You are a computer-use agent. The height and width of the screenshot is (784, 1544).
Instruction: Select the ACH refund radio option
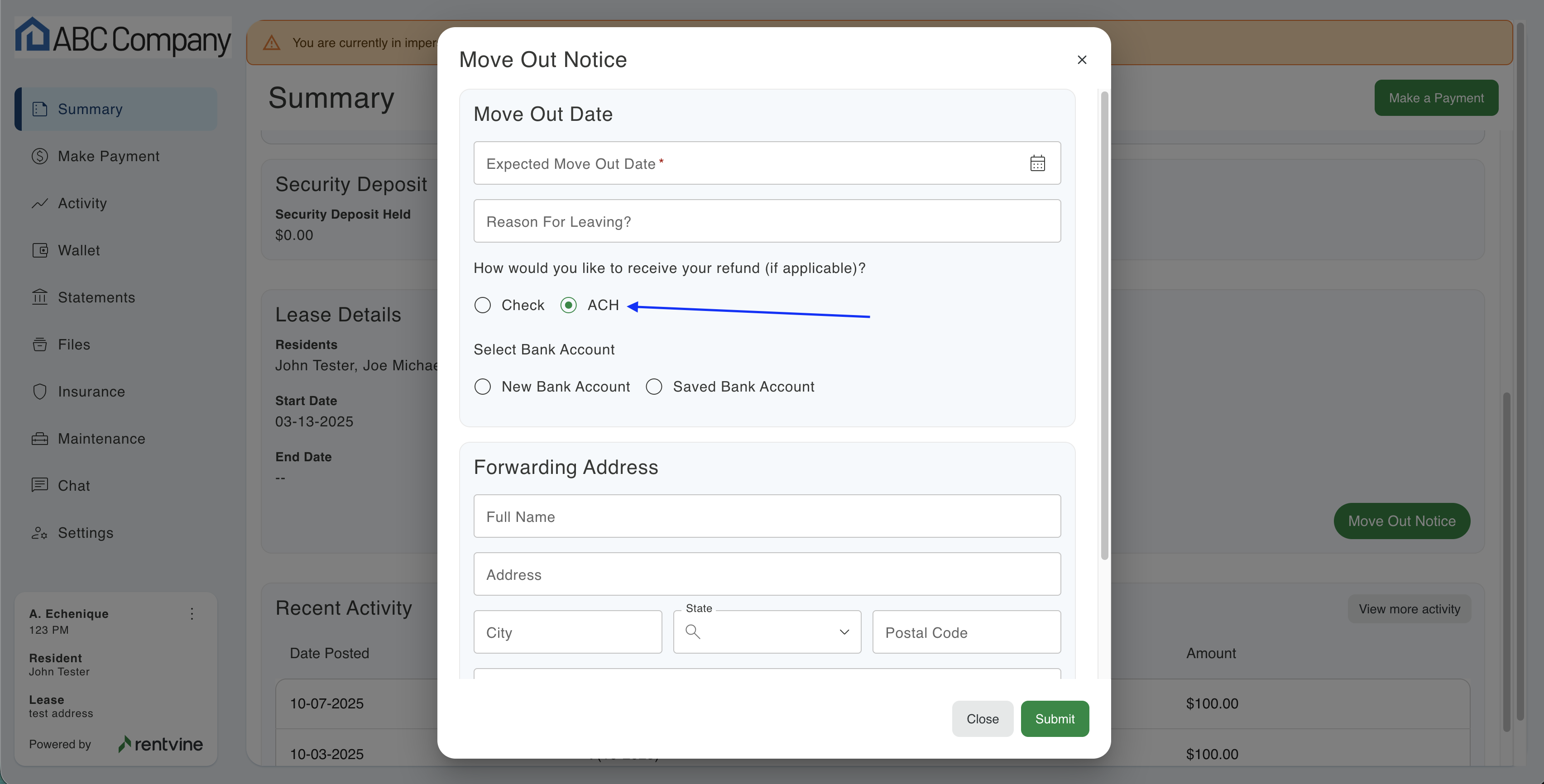click(x=568, y=305)
